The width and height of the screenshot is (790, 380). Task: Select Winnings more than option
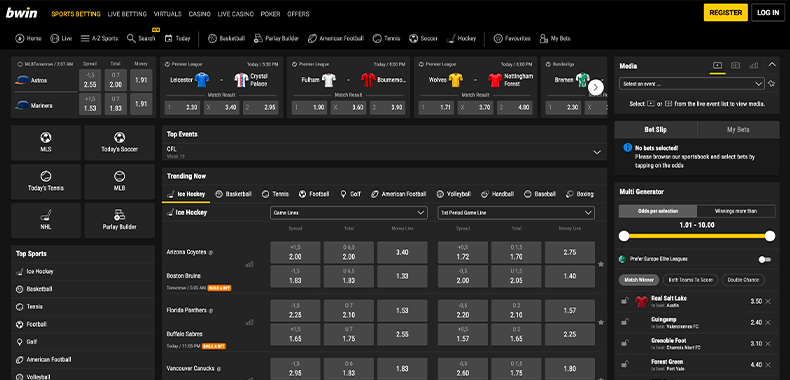click(736, 211)
